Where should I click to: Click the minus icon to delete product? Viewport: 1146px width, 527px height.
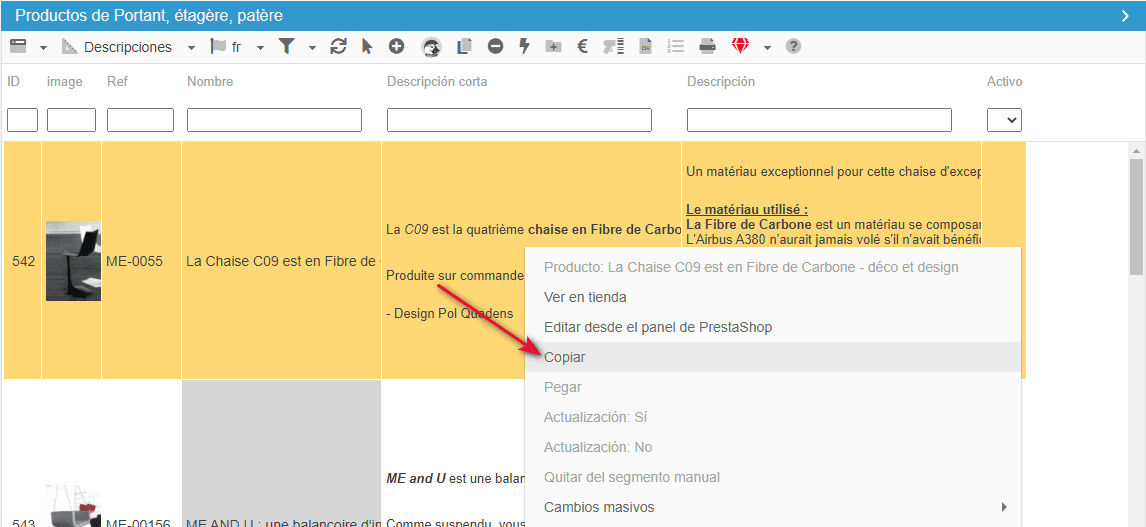tap(495, 46)
